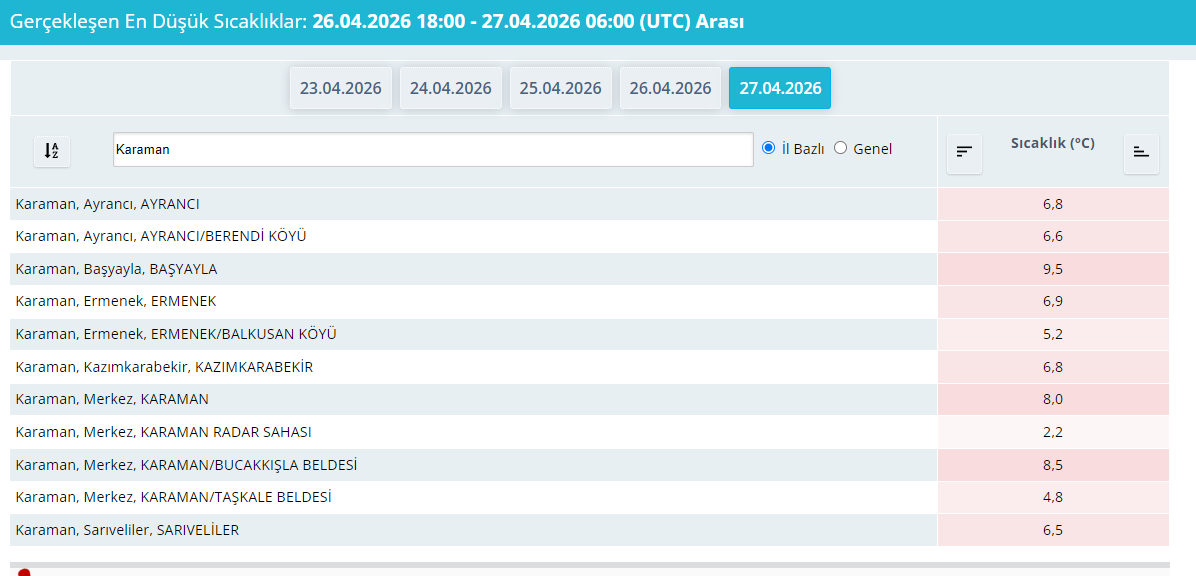This screenshot has height=576, width=1196.
Task: Click the A-Z alphabetical sort icon
Action: (x=52, y=151)
